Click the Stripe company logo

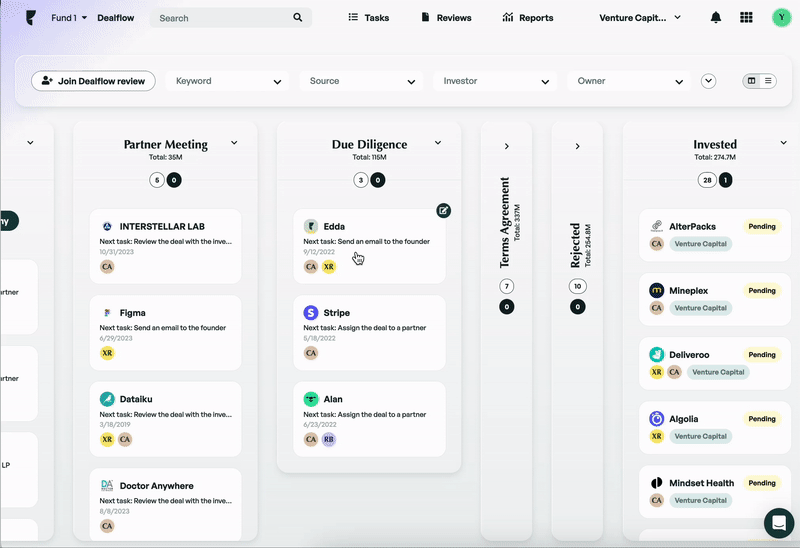311,313
